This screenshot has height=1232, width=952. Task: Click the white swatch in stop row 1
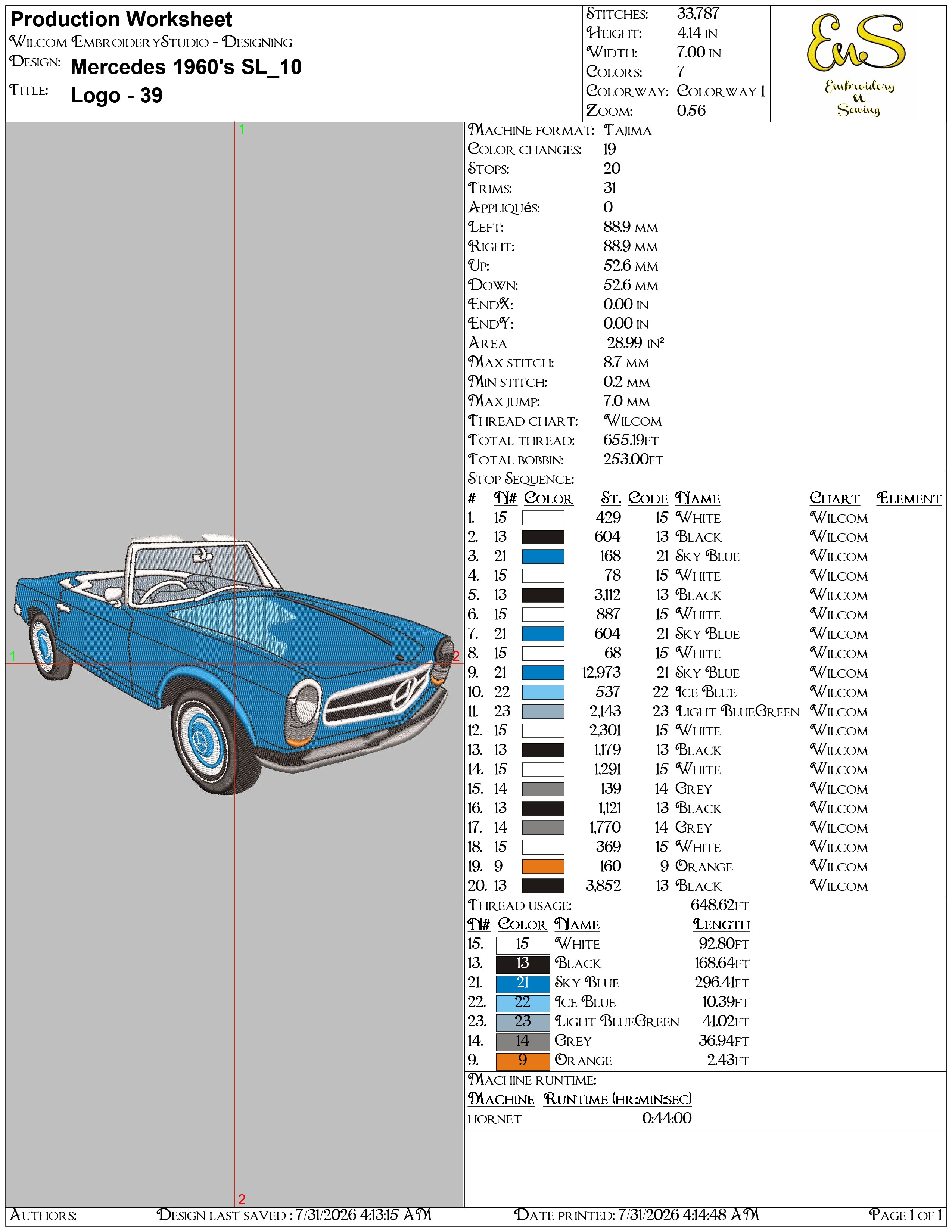[542, 518]
